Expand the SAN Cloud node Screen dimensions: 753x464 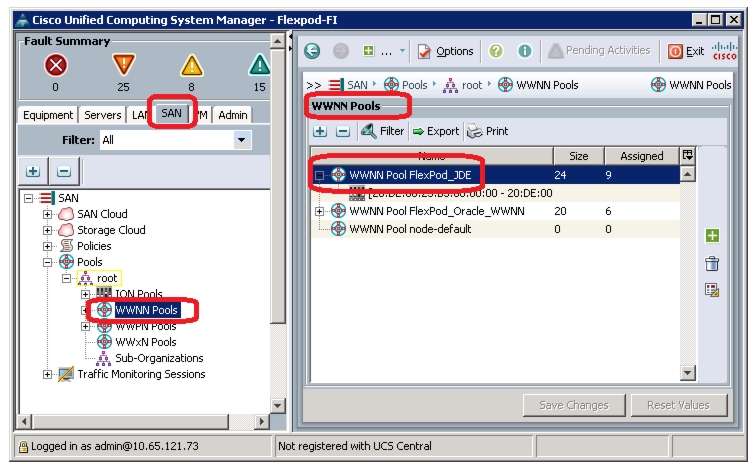coord(47,214)
